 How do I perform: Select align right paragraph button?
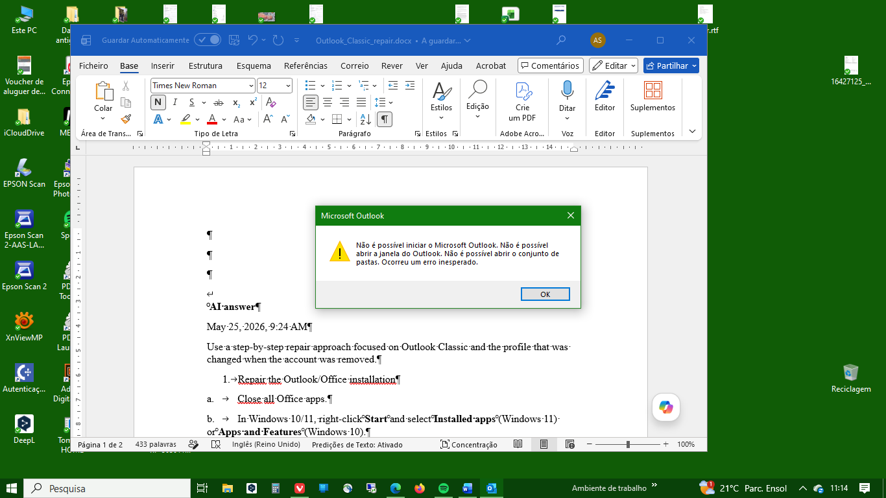(344, 102)
